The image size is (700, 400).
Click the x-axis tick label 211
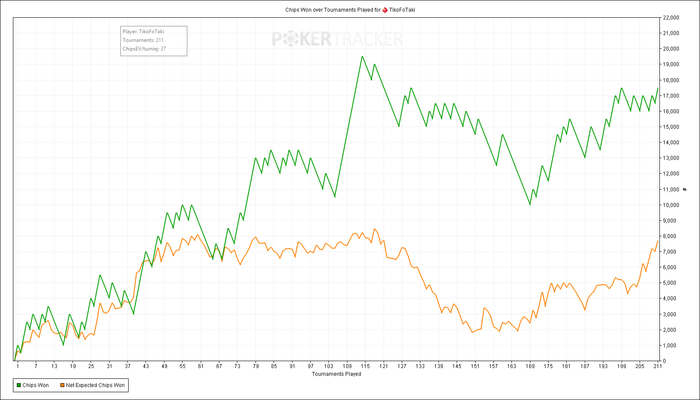point(657,366)
